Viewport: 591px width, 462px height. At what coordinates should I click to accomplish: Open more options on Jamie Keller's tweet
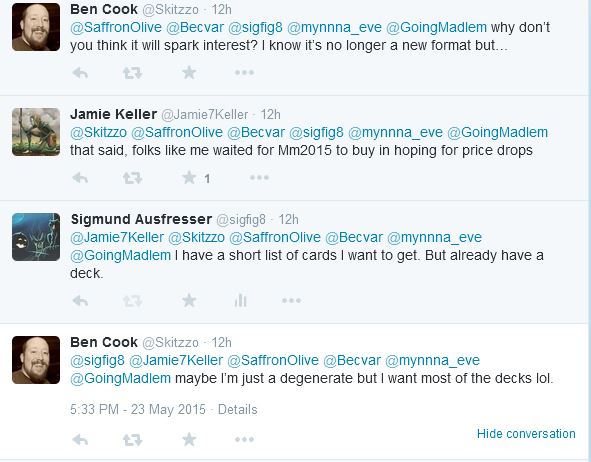[x=259, y=177]
